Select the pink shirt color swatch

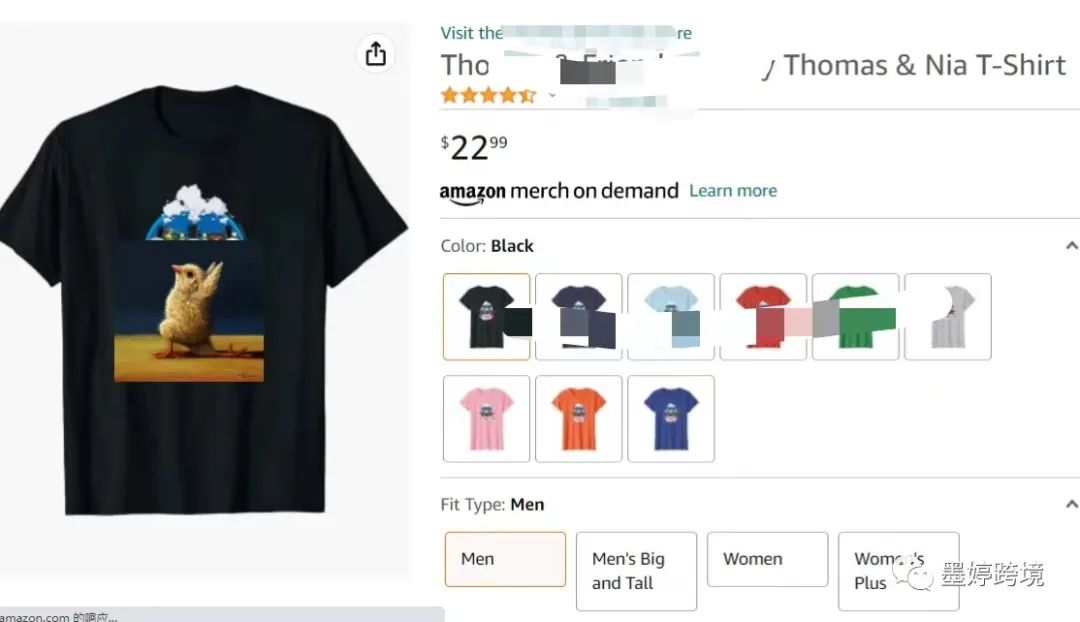(486, 418)
